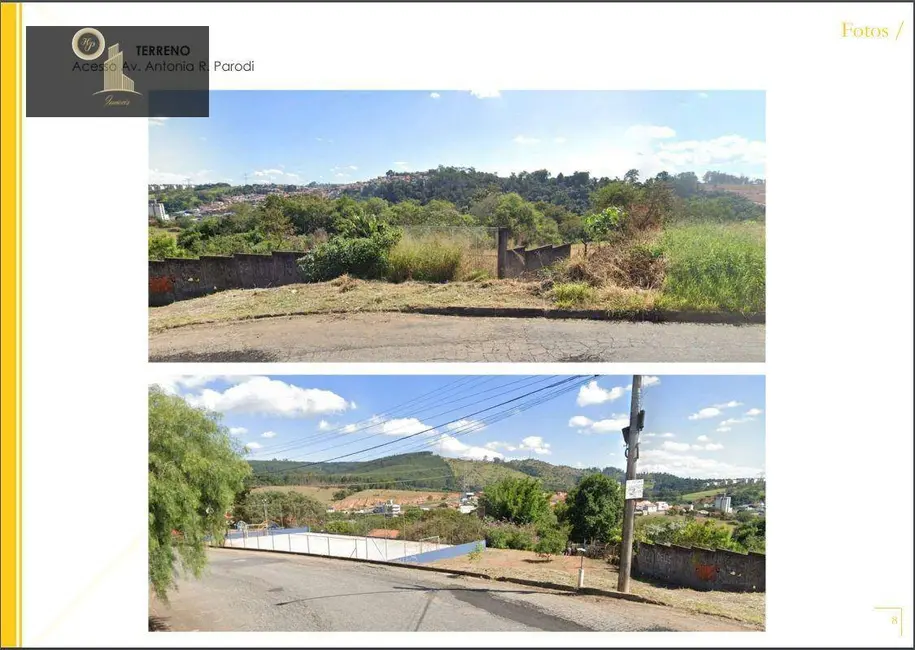Click the red graffiti on top photo wall
Image resolution: width=915 pixels, height=650 pixels.
[x=162, y=284]
